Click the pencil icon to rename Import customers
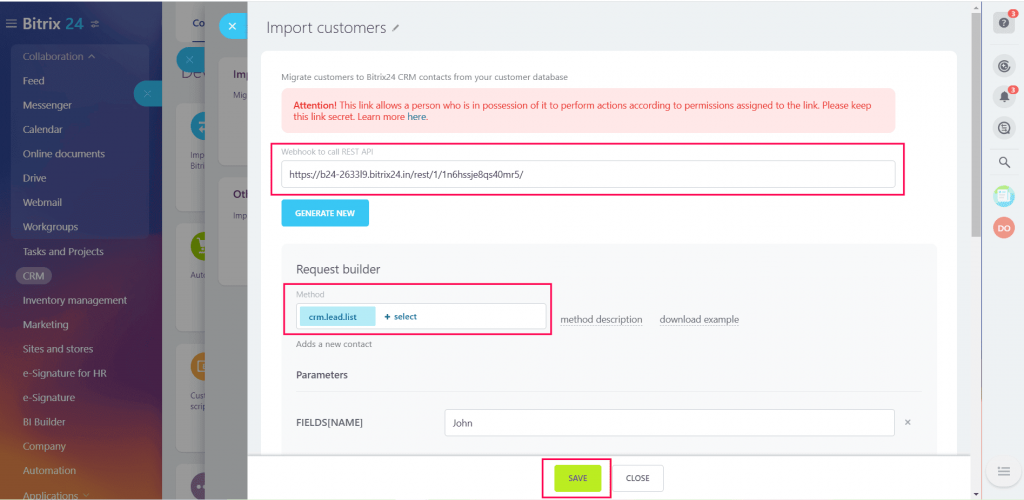Image resolution: width=1024 pixels, height=500 pixels. 395,28
